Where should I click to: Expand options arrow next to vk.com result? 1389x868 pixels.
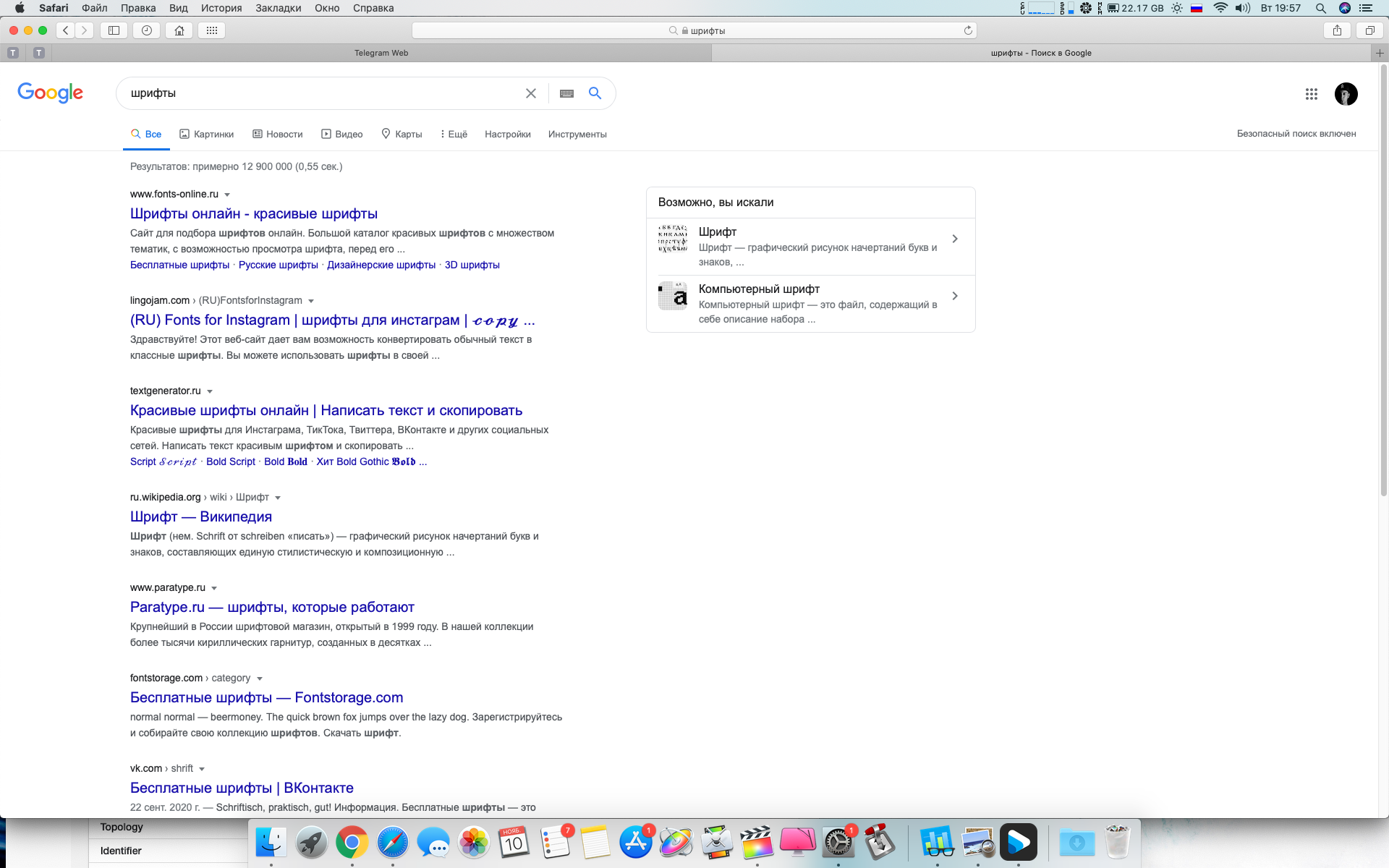(202, 769)
